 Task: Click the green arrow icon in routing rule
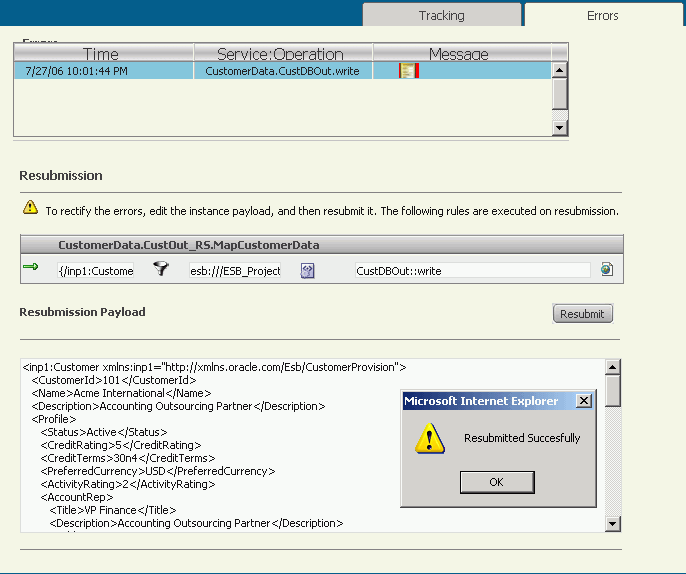click(30, 266)
